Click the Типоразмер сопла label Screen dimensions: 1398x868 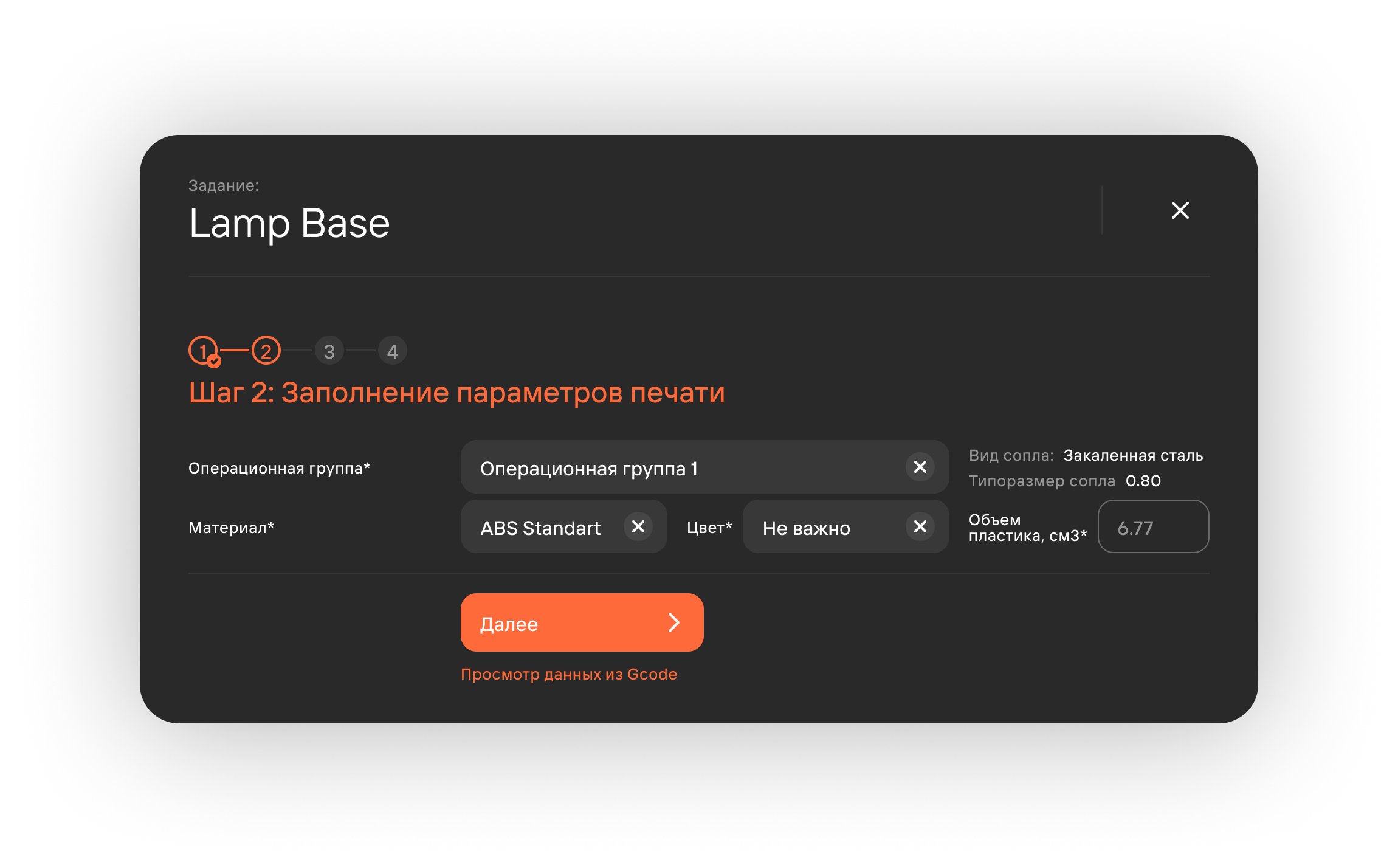[x=1042, y=481]
